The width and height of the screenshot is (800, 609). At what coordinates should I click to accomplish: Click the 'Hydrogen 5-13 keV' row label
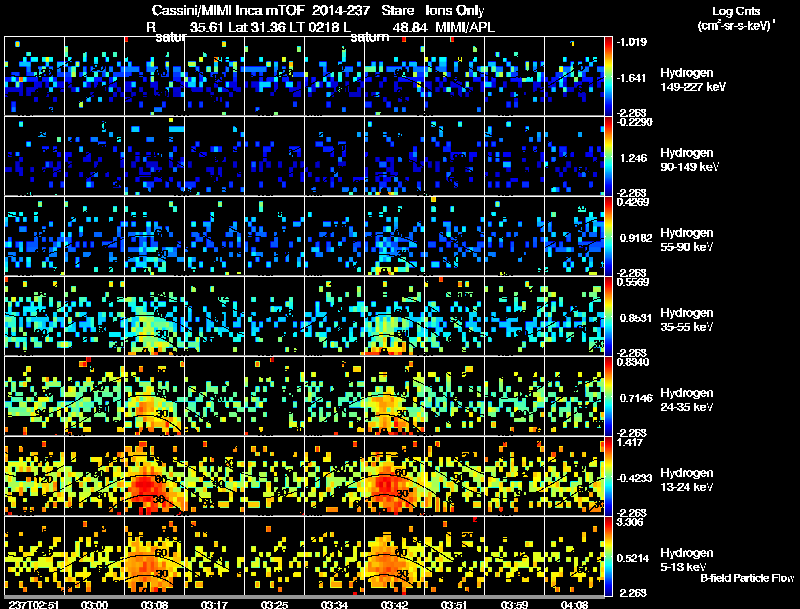pos(687,560)
